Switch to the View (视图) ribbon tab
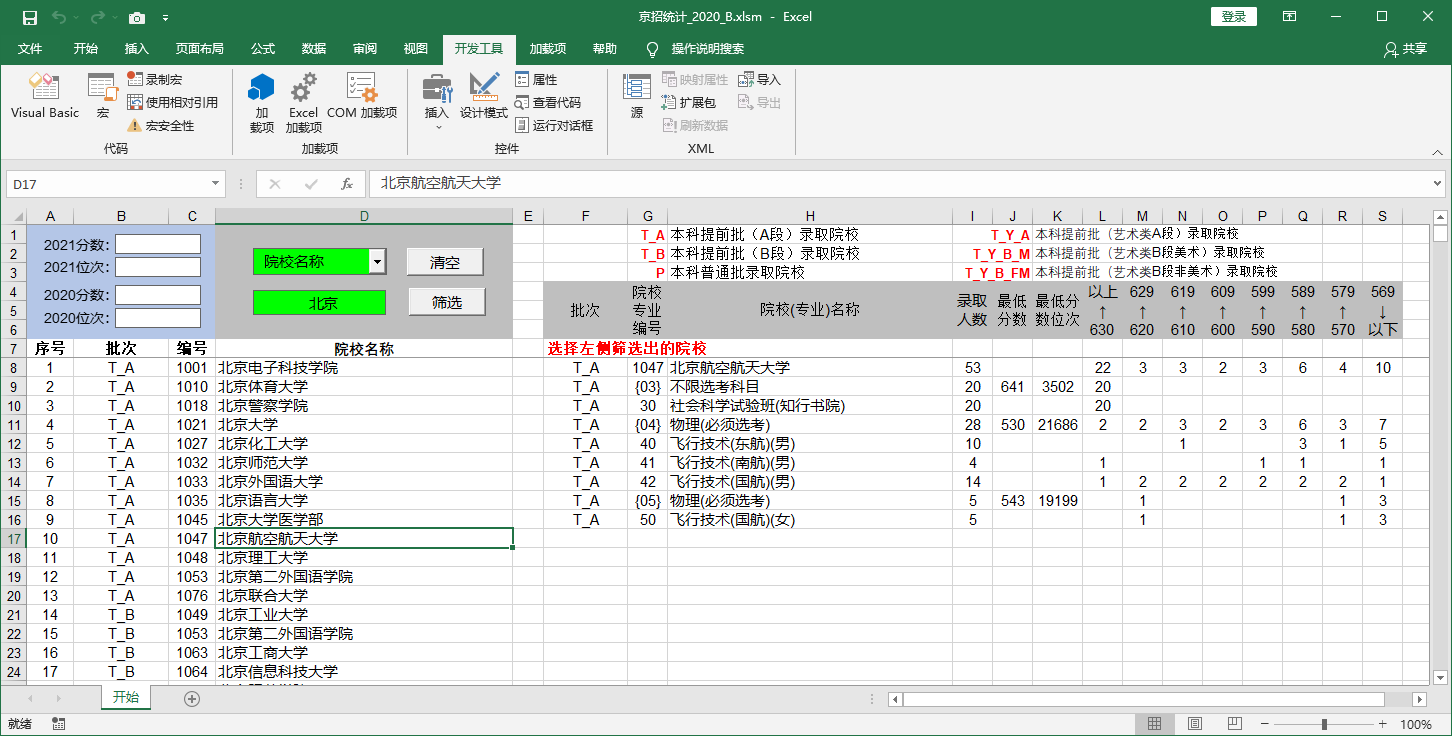Viewport: 1452px width, 736px height. 416,48
